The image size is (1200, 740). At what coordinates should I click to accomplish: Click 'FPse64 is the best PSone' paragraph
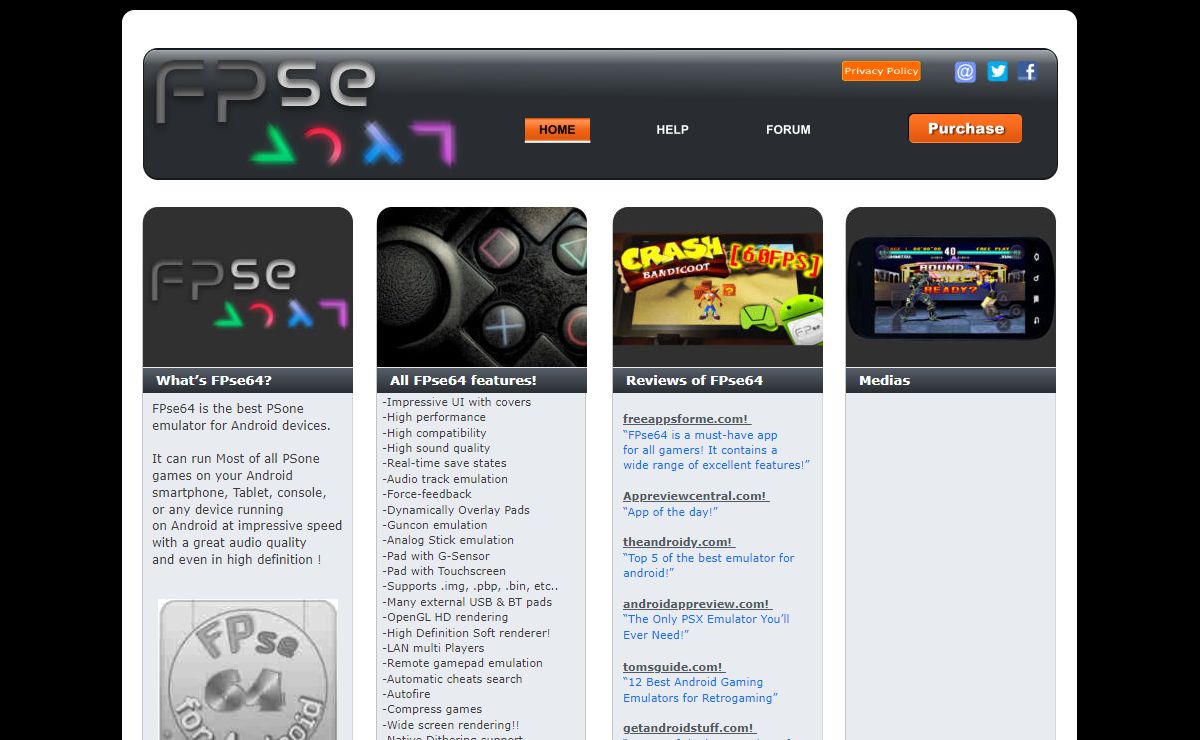(241, 417)
